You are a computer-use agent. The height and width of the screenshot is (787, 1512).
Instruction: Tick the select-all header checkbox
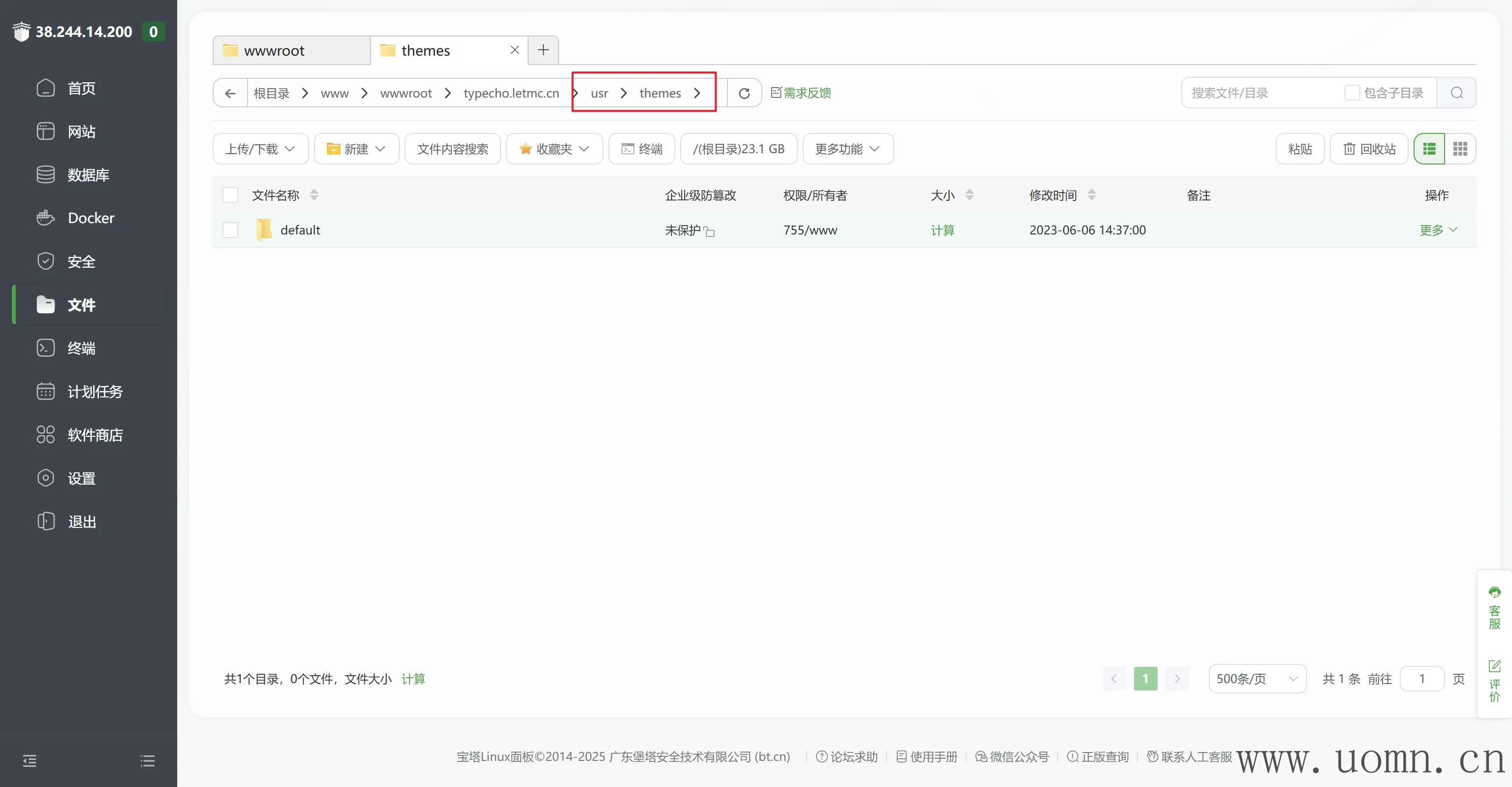point(230,195)
